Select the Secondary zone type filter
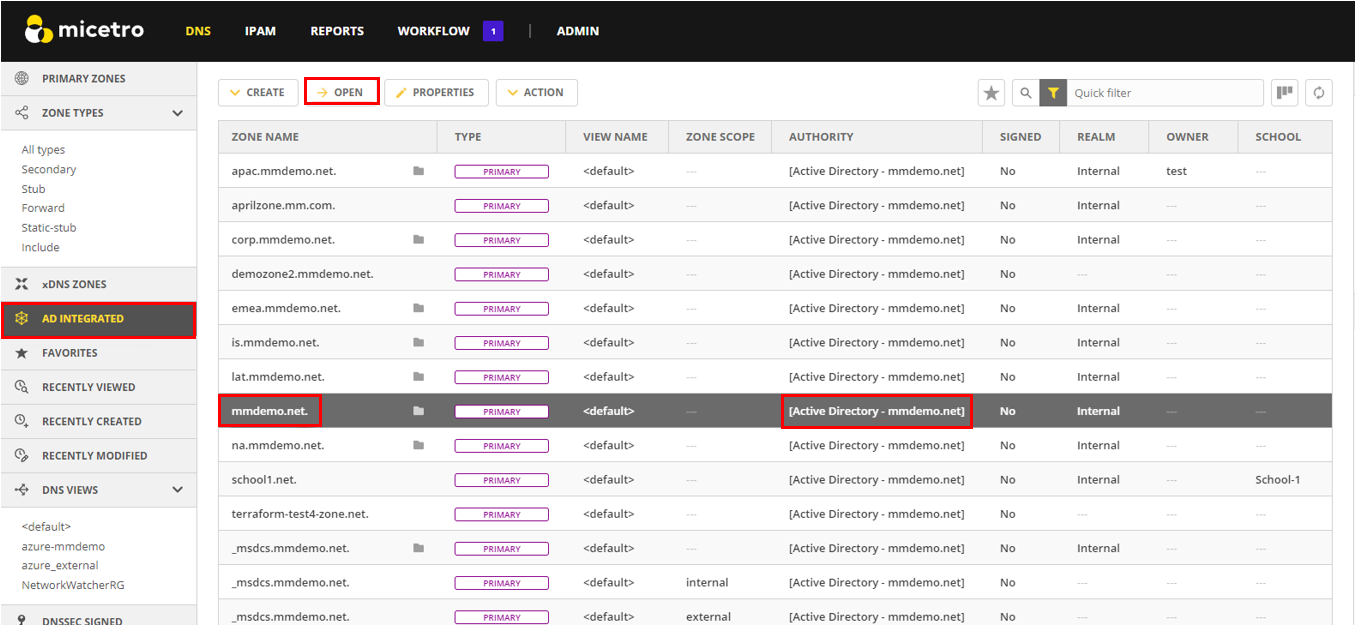 click(49, 169)
